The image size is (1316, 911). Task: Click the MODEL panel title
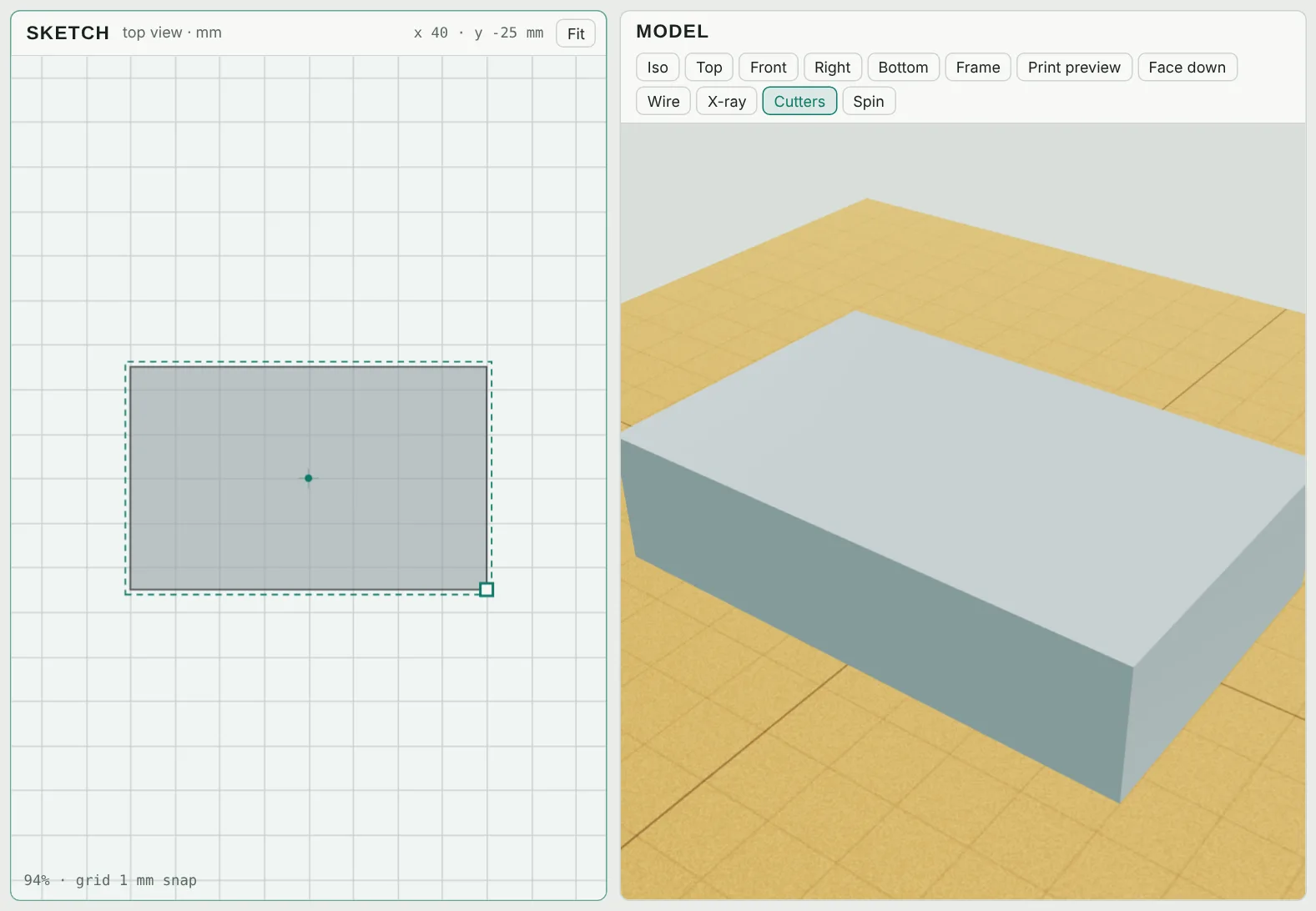(x=673, y=32)
